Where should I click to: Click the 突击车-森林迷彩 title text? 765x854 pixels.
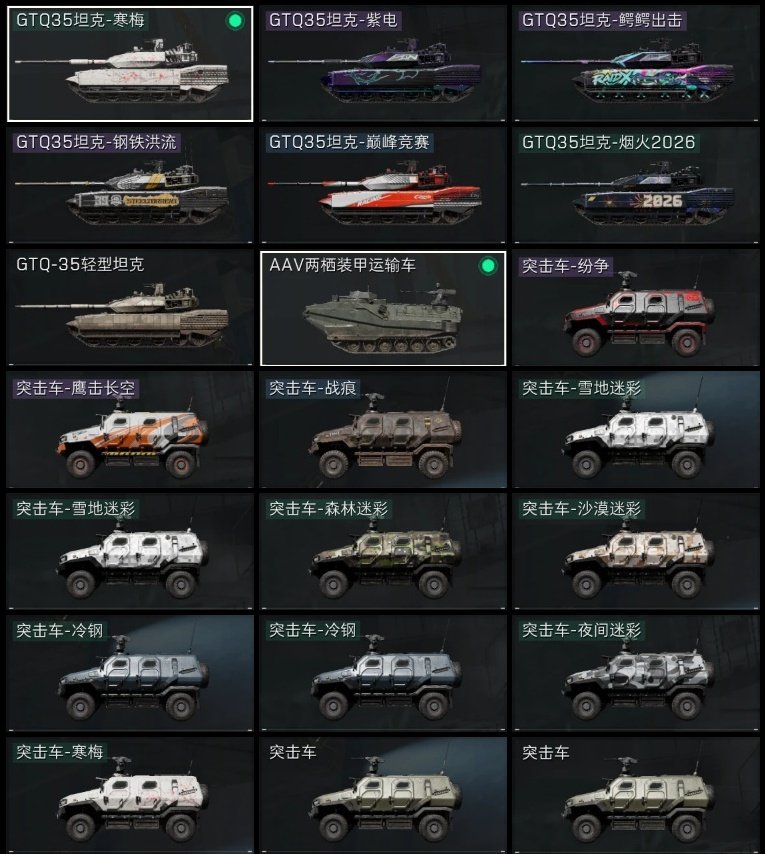(328, 509)
